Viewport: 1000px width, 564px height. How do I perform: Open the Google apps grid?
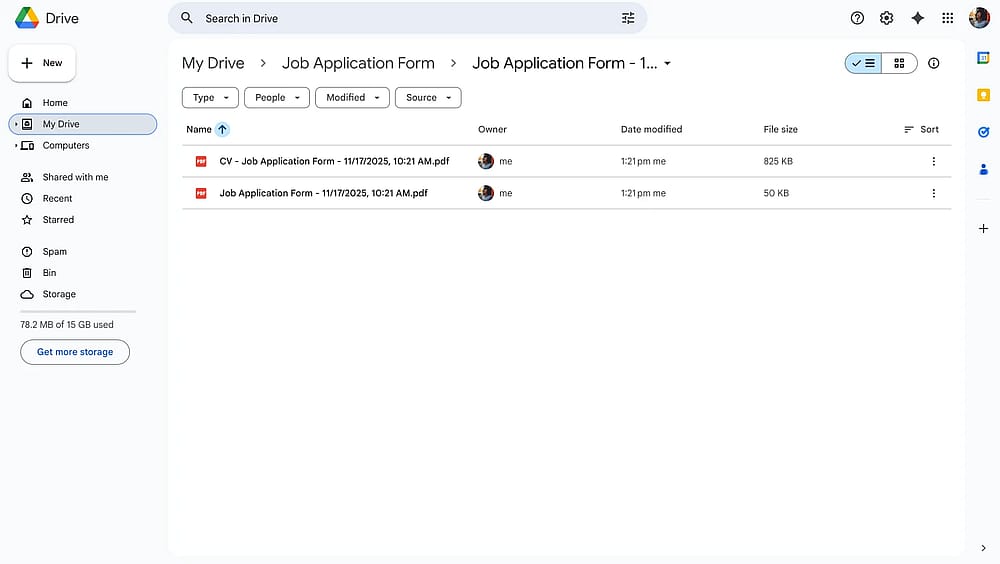pyautogui.click(x=948, y=18)
